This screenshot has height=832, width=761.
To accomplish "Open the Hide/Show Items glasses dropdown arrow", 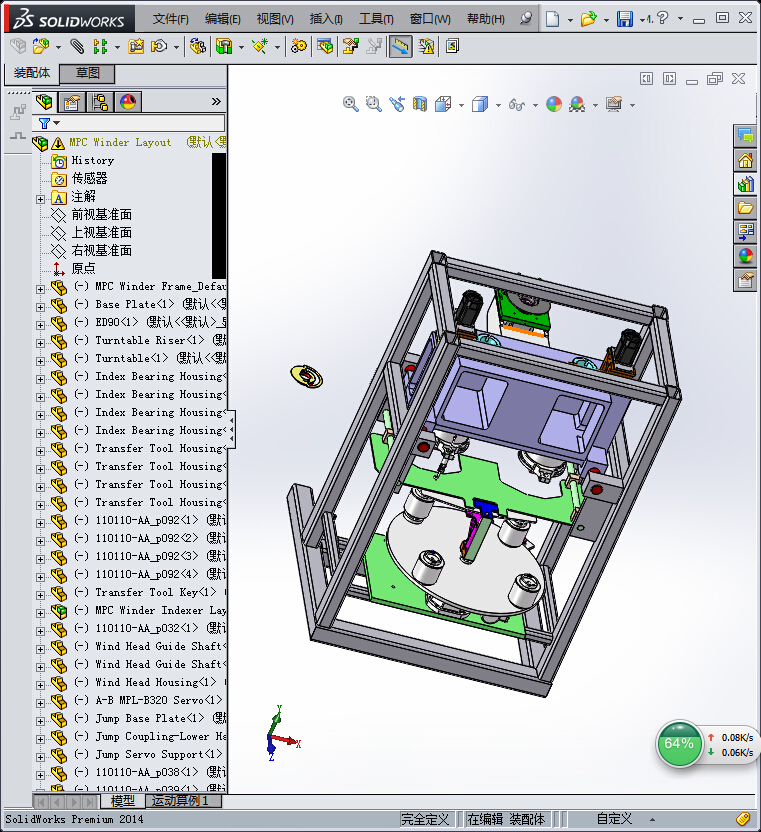I will click(x=535, y=105).
